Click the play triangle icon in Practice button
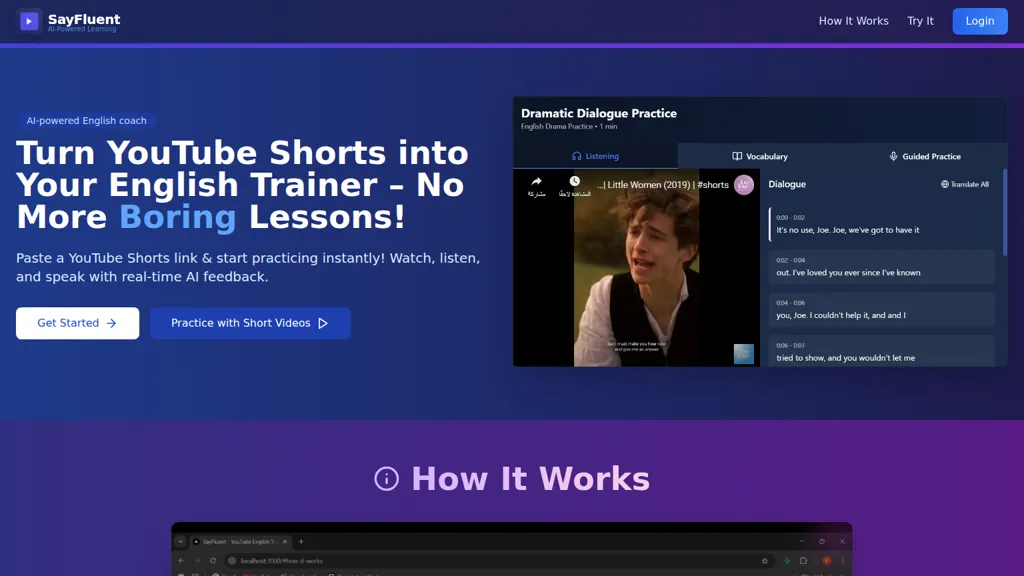This screenshot has width=1024, height=576. coord(323,323)
